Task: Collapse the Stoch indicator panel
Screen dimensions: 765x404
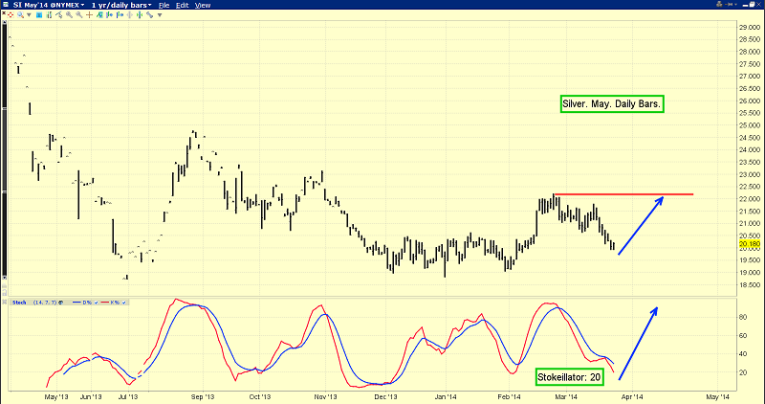Action: 4,300
